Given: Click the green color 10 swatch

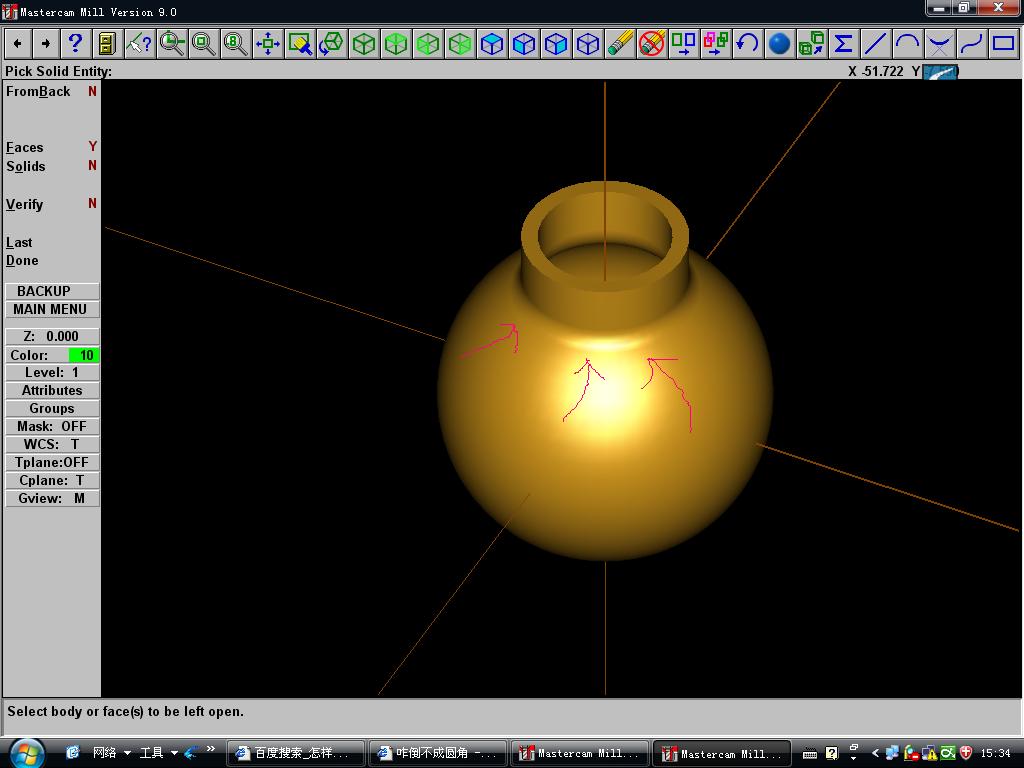Looking at the screenshot, I should 84,355.
